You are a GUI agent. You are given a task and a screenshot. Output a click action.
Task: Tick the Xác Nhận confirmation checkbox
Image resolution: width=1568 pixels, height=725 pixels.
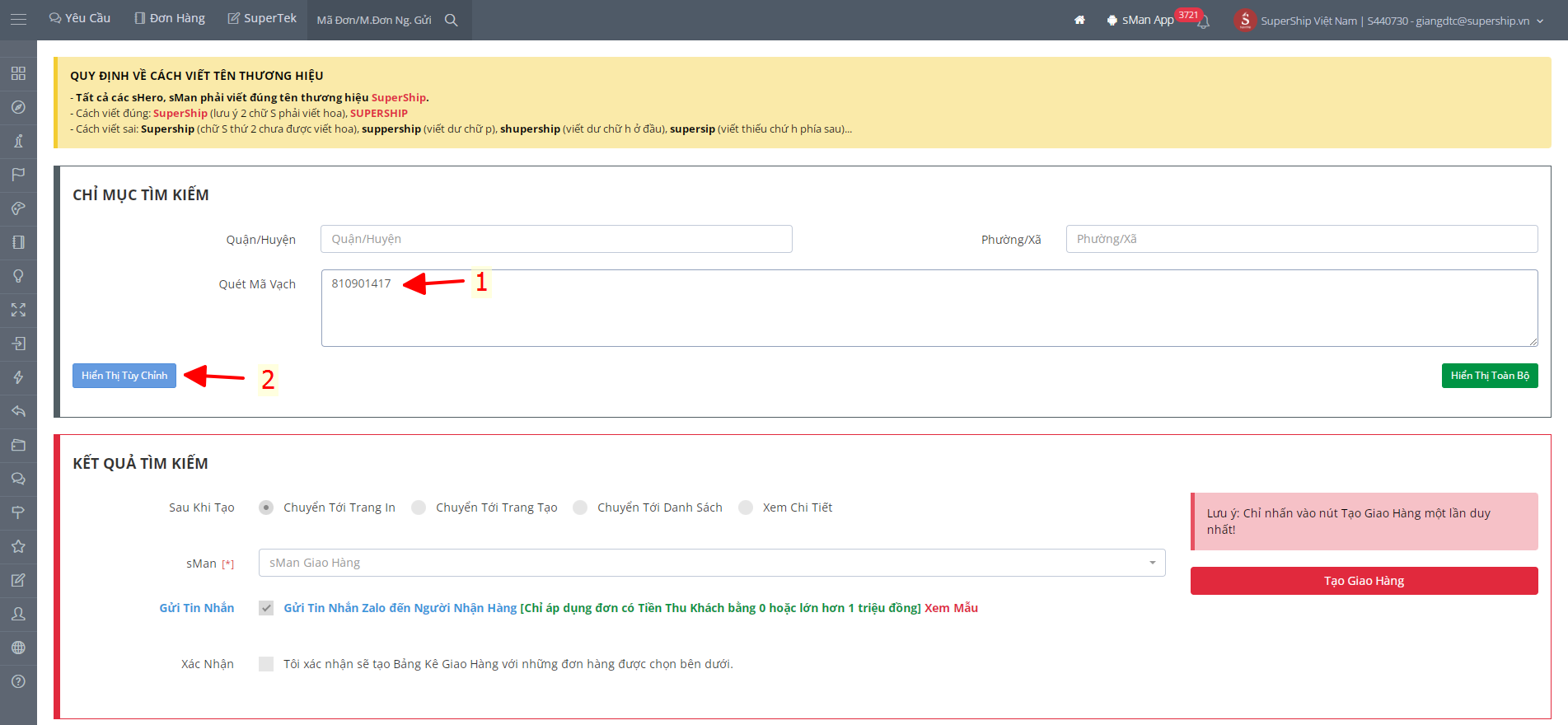(x=266, y=664)
